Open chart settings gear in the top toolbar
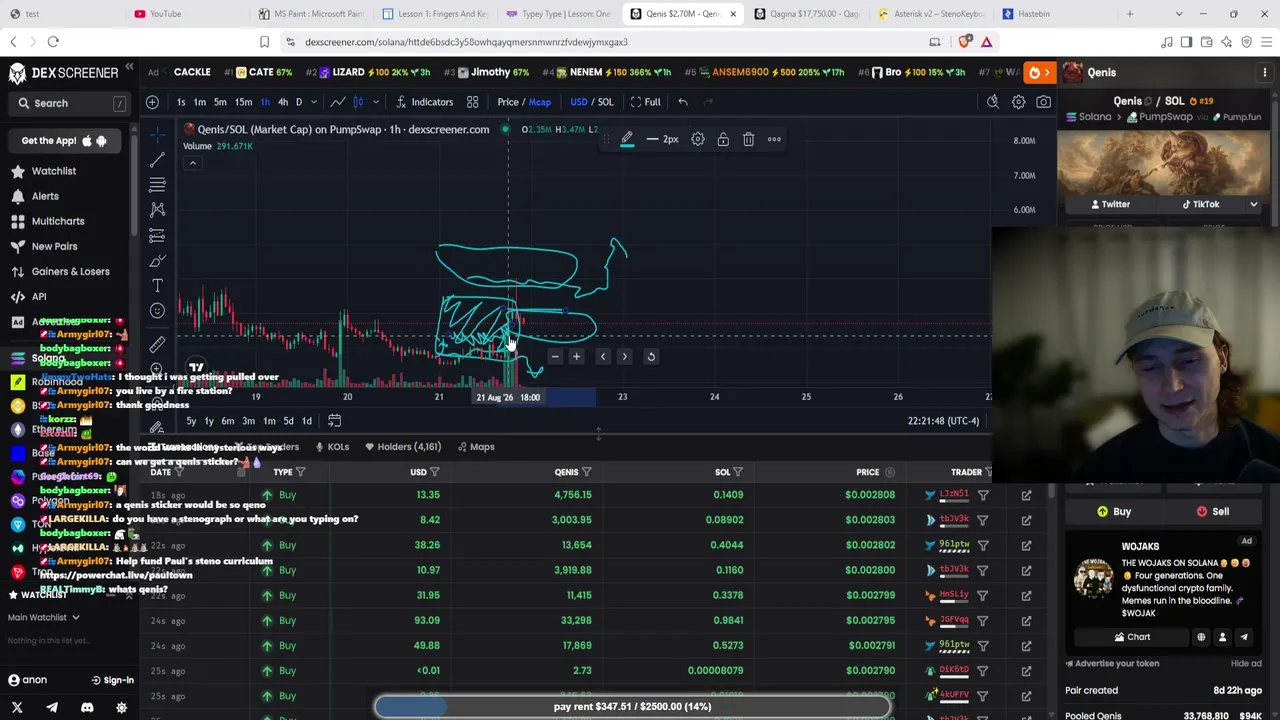The image size is (1280, 720). (1018, 102)
